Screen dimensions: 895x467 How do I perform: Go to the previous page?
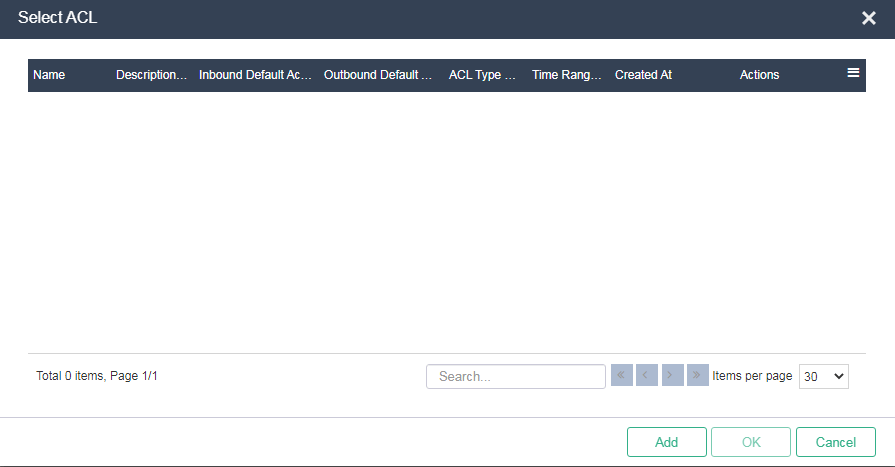(x=647, y=375)
